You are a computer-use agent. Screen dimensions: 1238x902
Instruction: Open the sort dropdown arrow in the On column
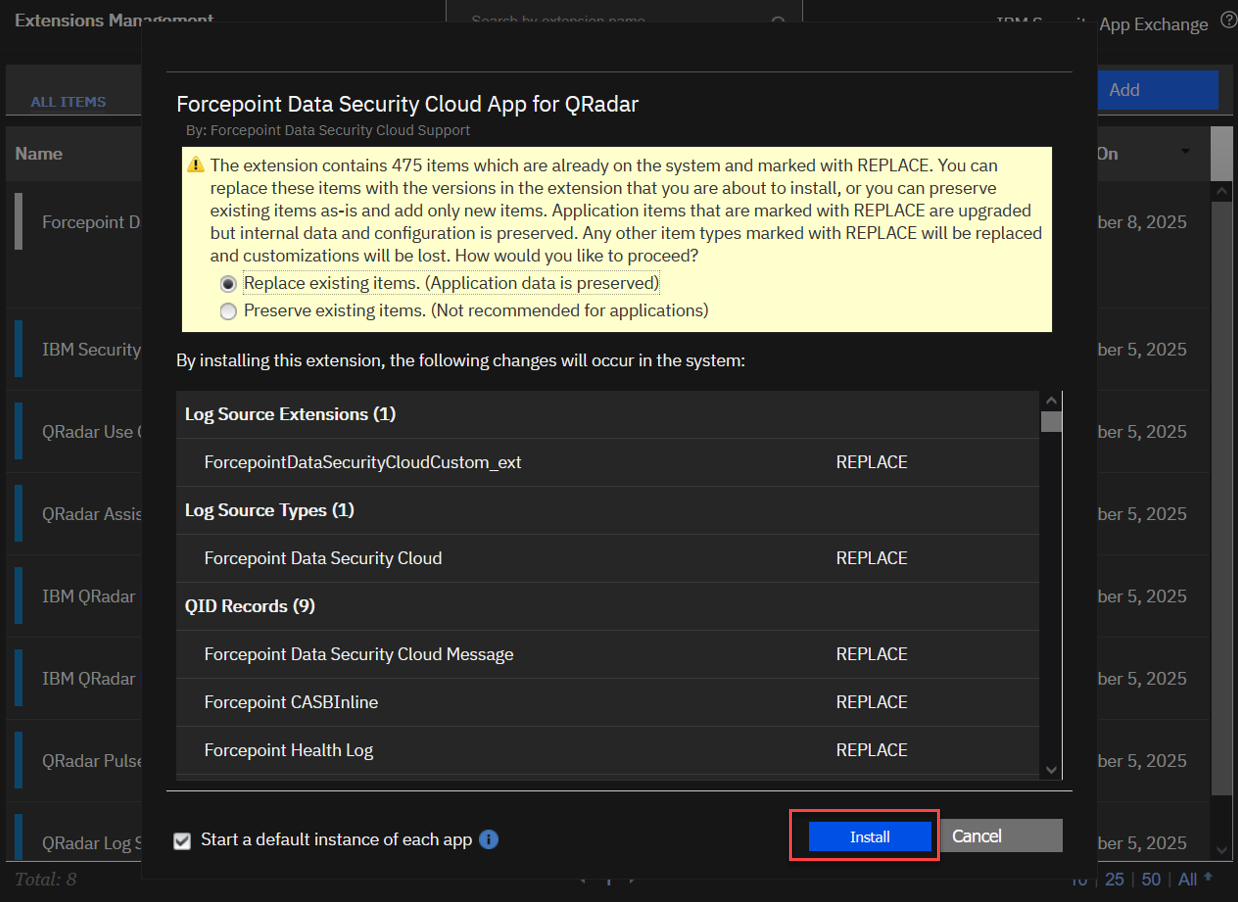[x=1186, y=152]
